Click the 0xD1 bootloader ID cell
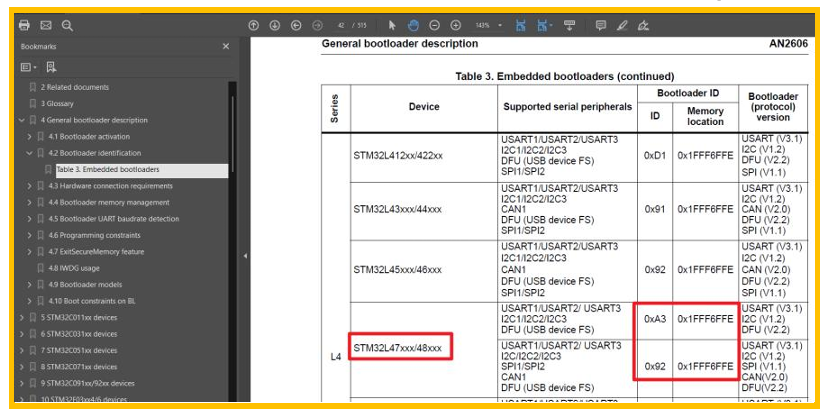This screenshot has width=825, height=414. coord(655,156)
